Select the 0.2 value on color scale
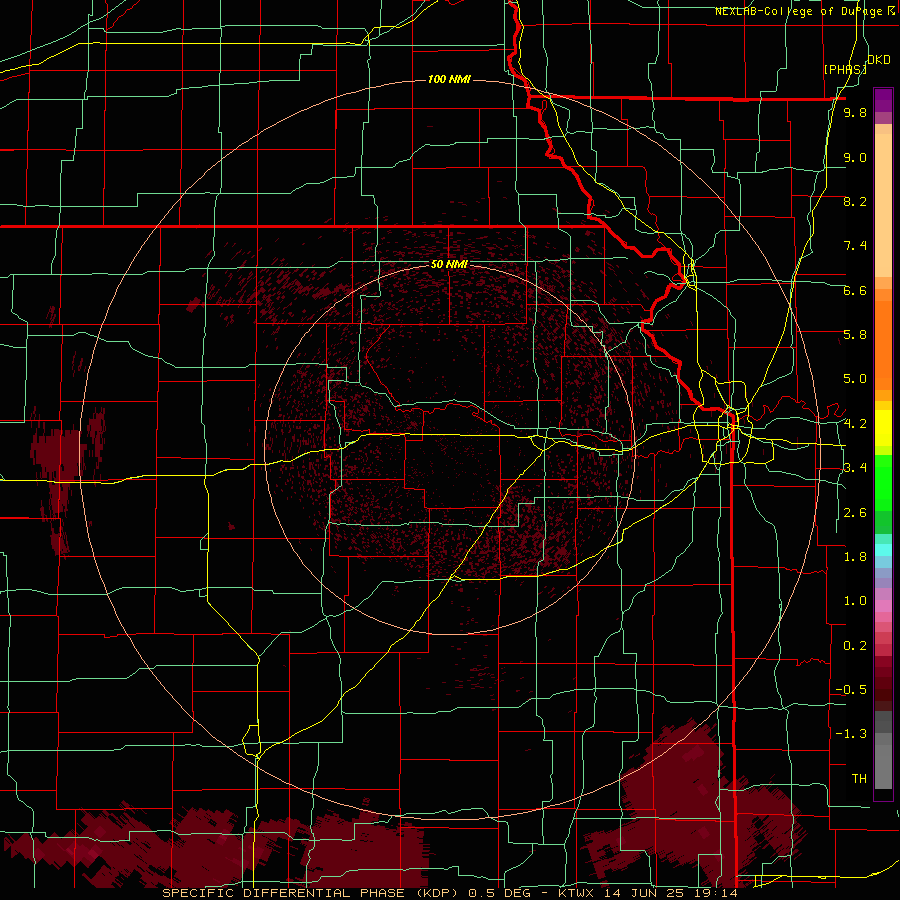The height and width of the screenshot is (900, 900). pos(855,646)
